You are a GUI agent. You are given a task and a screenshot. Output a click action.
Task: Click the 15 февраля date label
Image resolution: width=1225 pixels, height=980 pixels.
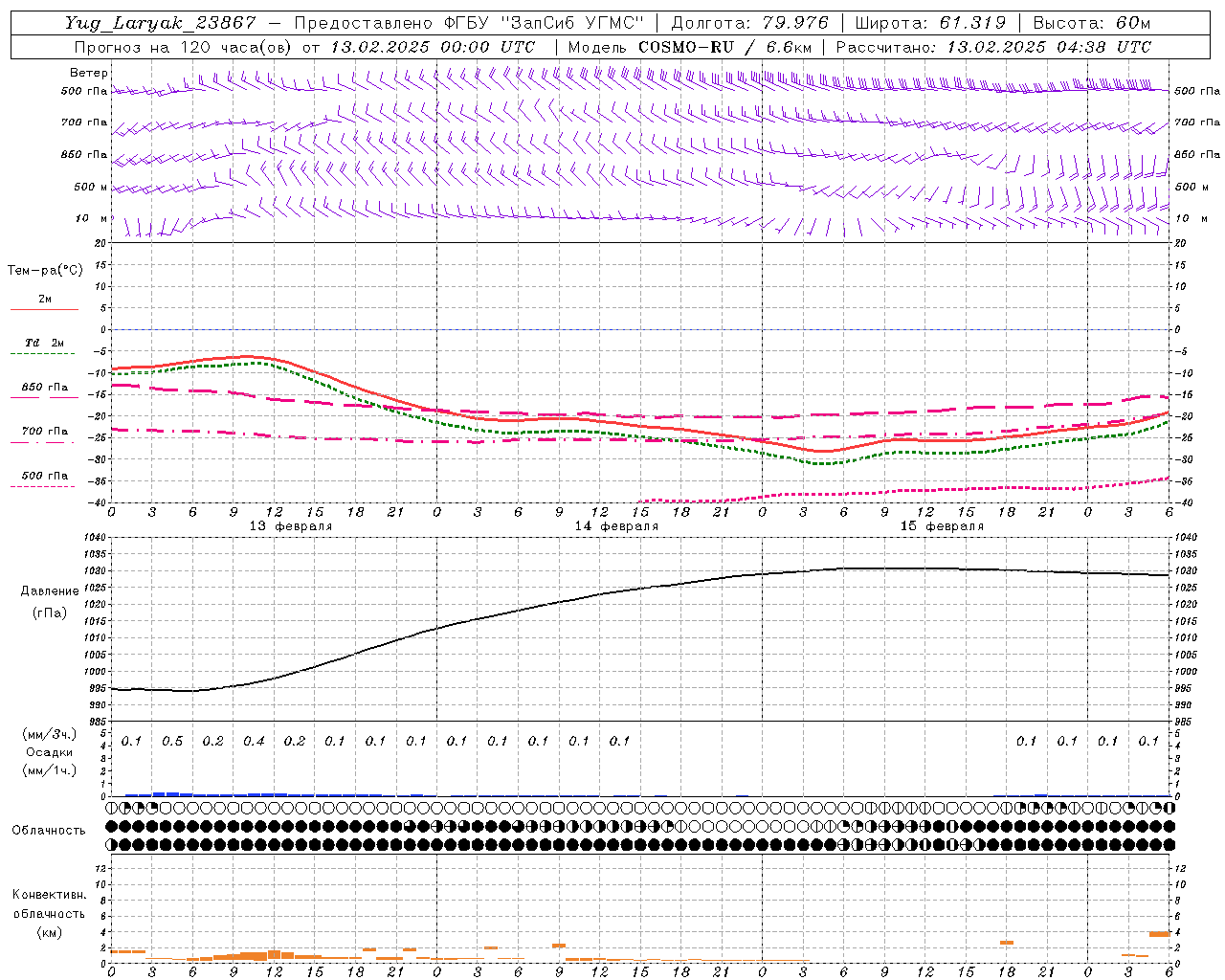[x=942, y=526]
